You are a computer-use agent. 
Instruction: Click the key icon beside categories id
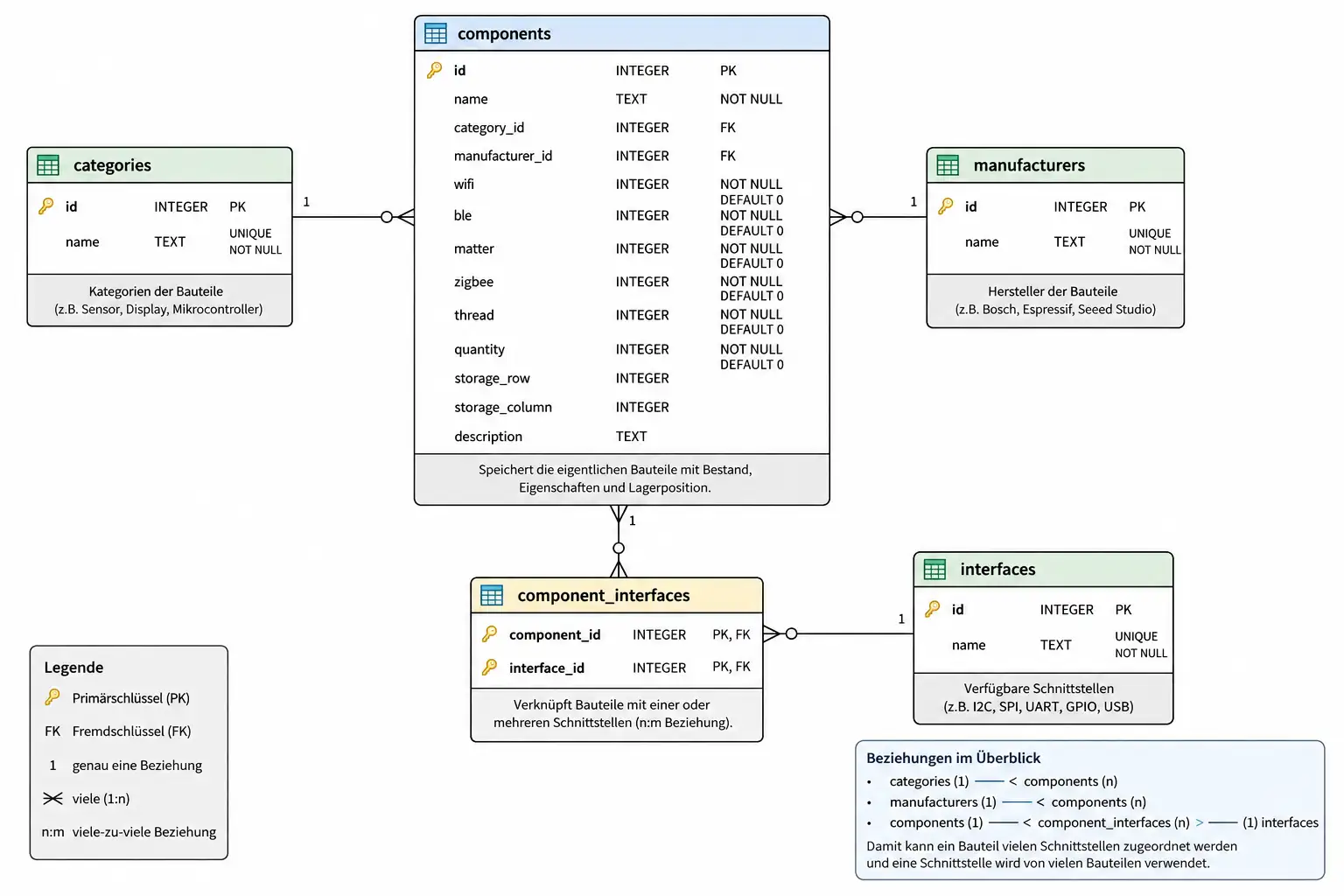[45, 206]
